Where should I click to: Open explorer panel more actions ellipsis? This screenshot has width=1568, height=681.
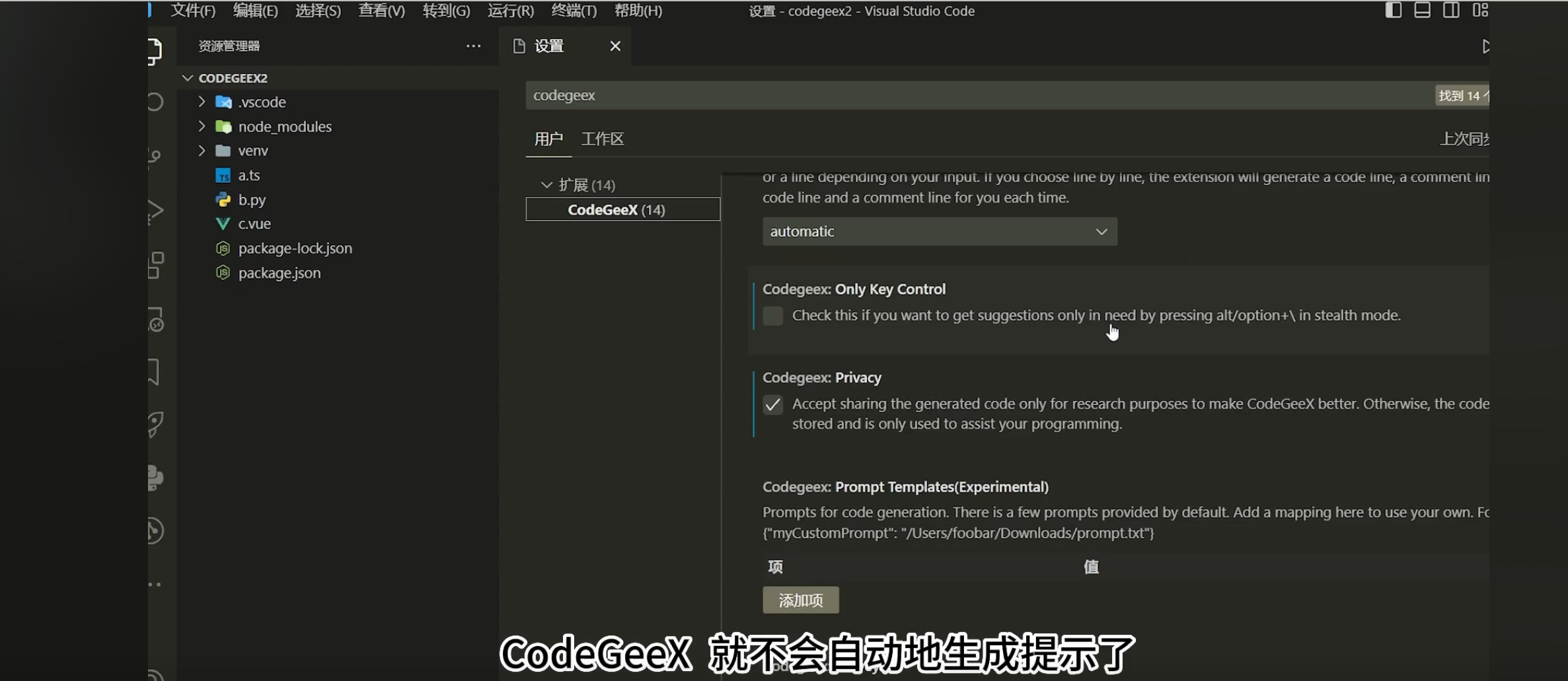point(473,46)
